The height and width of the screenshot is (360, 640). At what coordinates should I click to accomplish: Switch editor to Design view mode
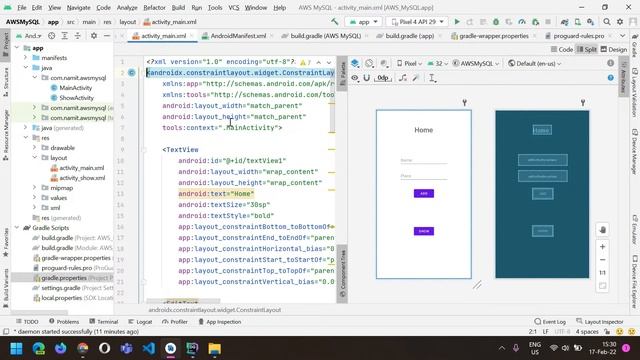point(614,49)
